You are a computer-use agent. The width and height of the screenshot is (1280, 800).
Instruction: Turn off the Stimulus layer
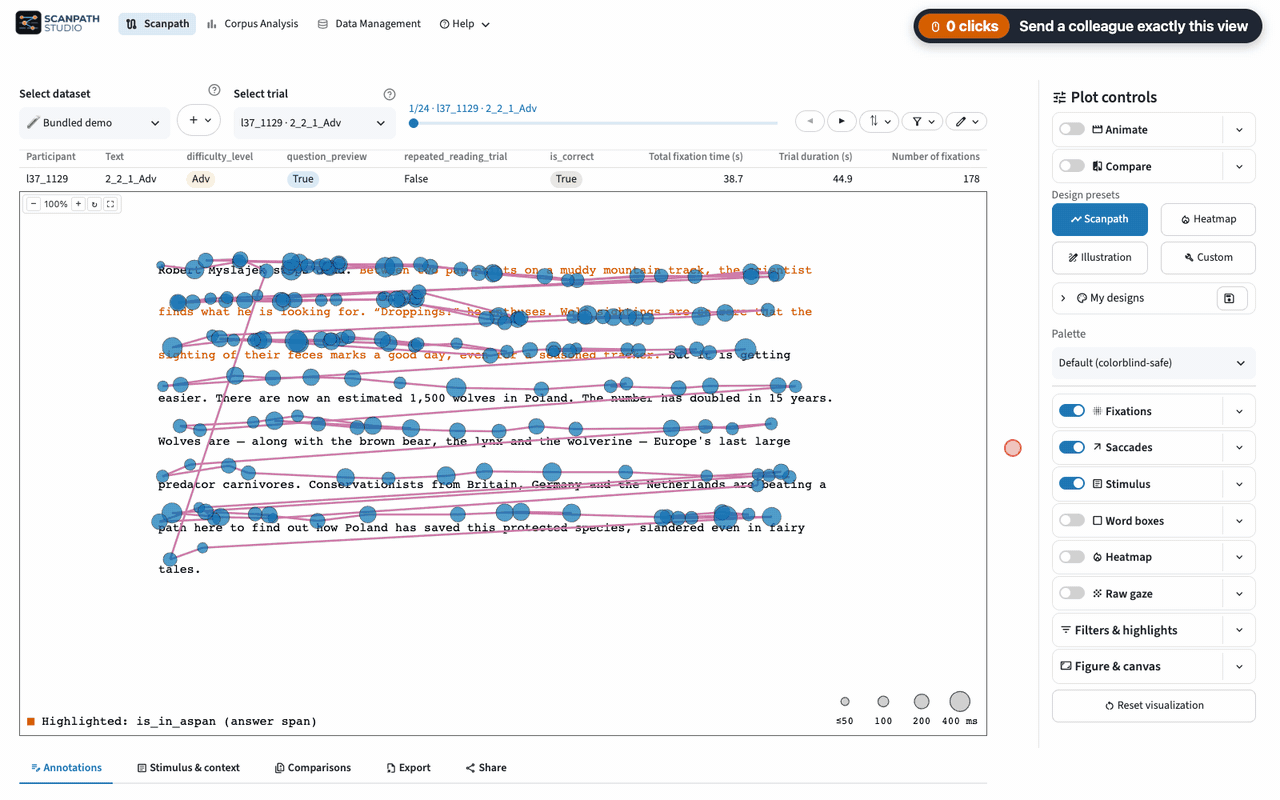pyautogui.click(x=1072, y=484)
